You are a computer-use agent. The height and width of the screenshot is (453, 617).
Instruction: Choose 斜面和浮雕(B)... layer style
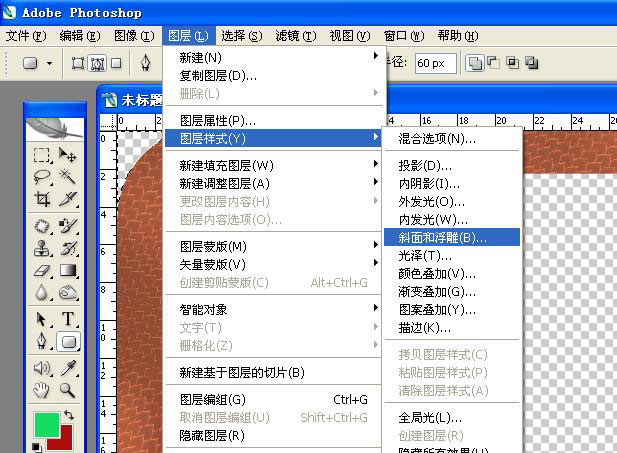coord(452,237)
